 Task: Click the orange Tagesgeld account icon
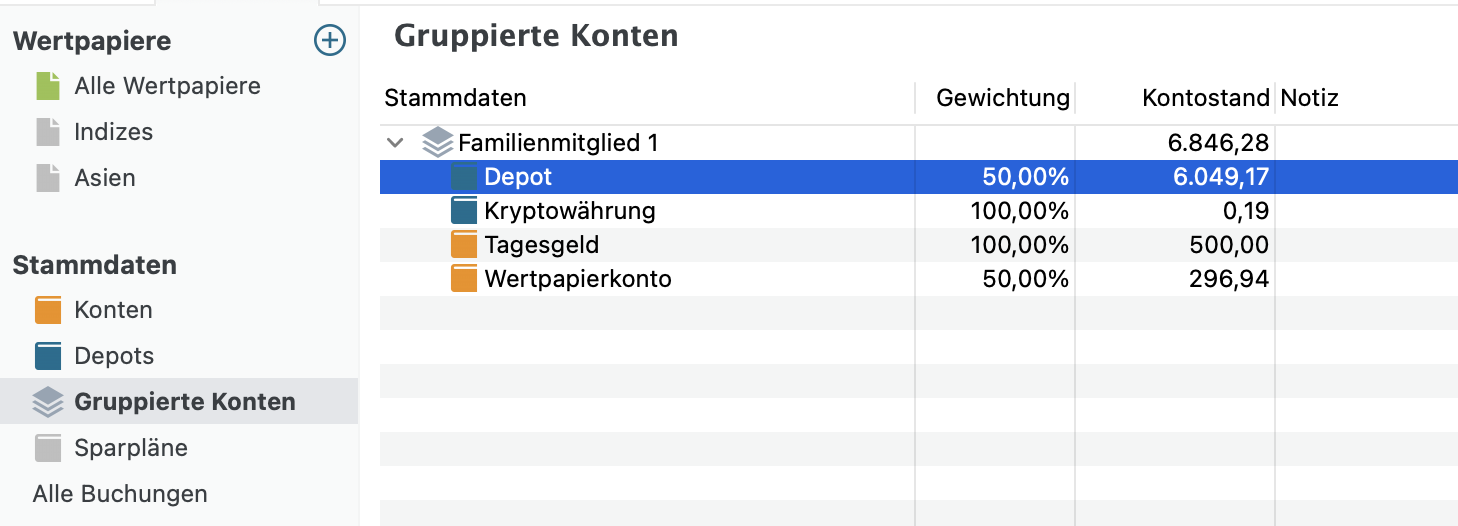point(464,245)
